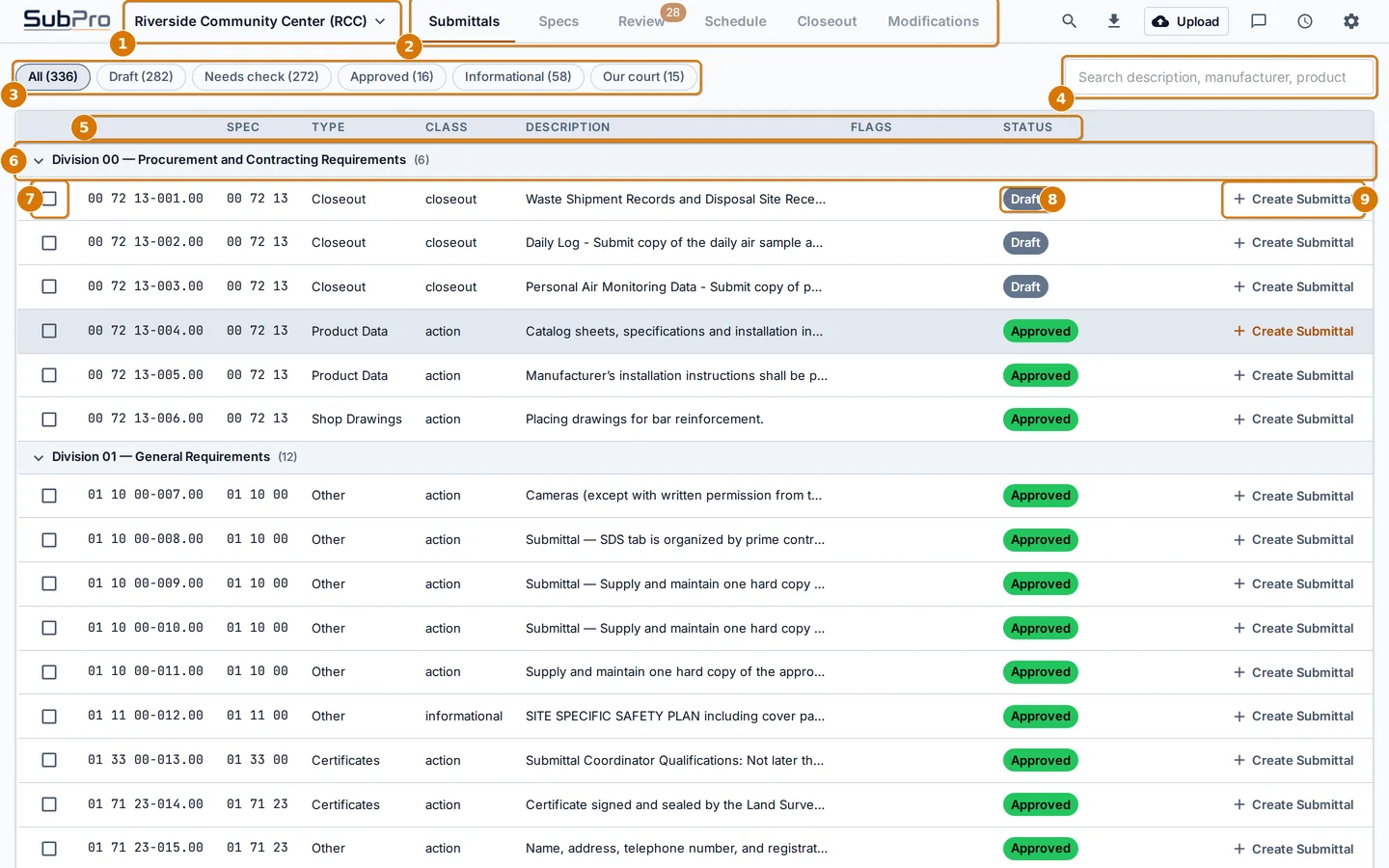The width and height of the screenshot is (1389, 868).
Task: Tick the checkbox for 00 72 13-006.00
Action: [49, 420]
